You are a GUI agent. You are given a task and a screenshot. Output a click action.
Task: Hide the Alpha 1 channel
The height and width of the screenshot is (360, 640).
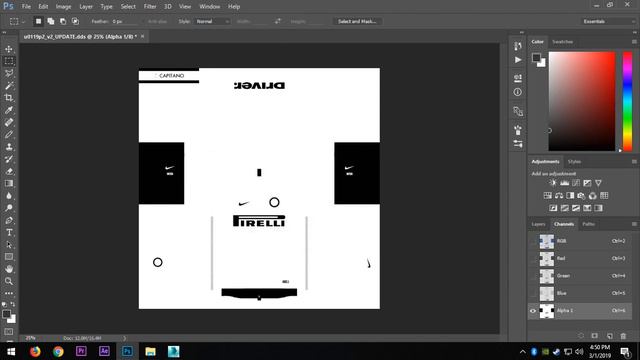pyautogui.click(x=533, y=311)
